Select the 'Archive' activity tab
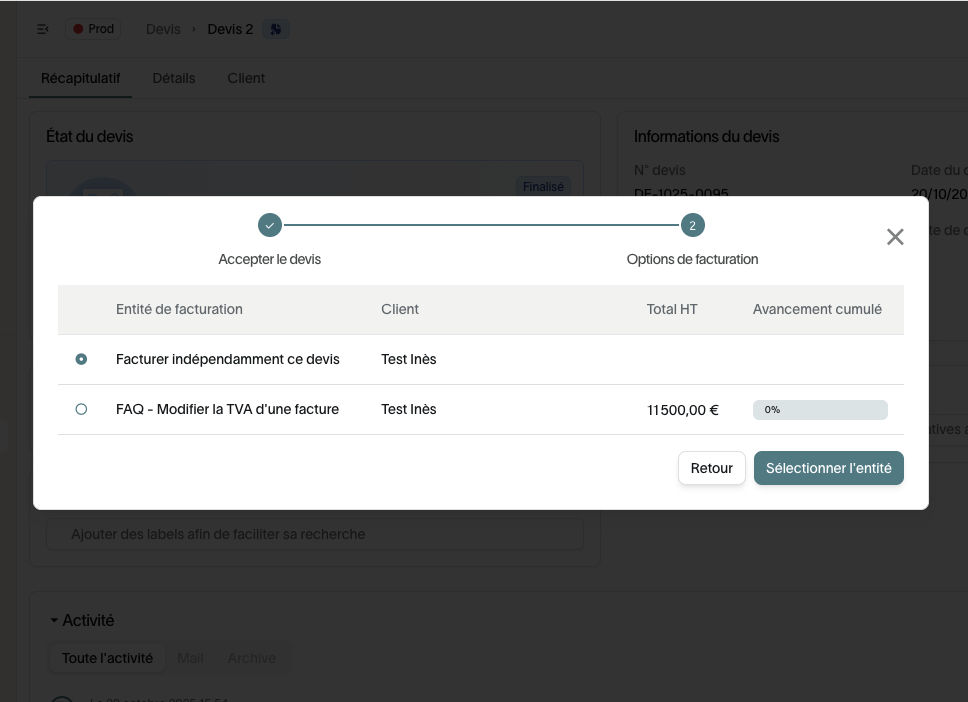The height and width of the screenshot is (702, 968). (251, 658)
